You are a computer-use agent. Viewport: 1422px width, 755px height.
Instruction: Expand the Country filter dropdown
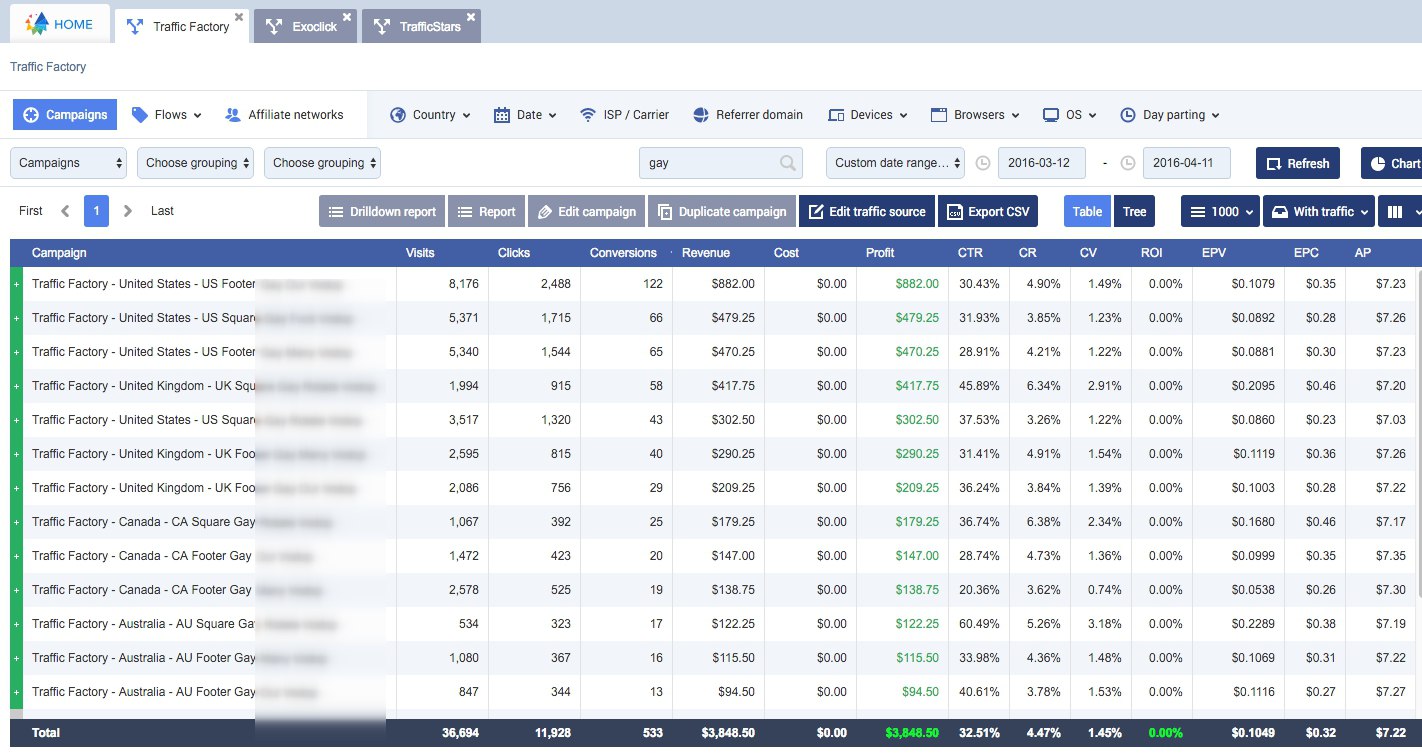tap(431, 115)
